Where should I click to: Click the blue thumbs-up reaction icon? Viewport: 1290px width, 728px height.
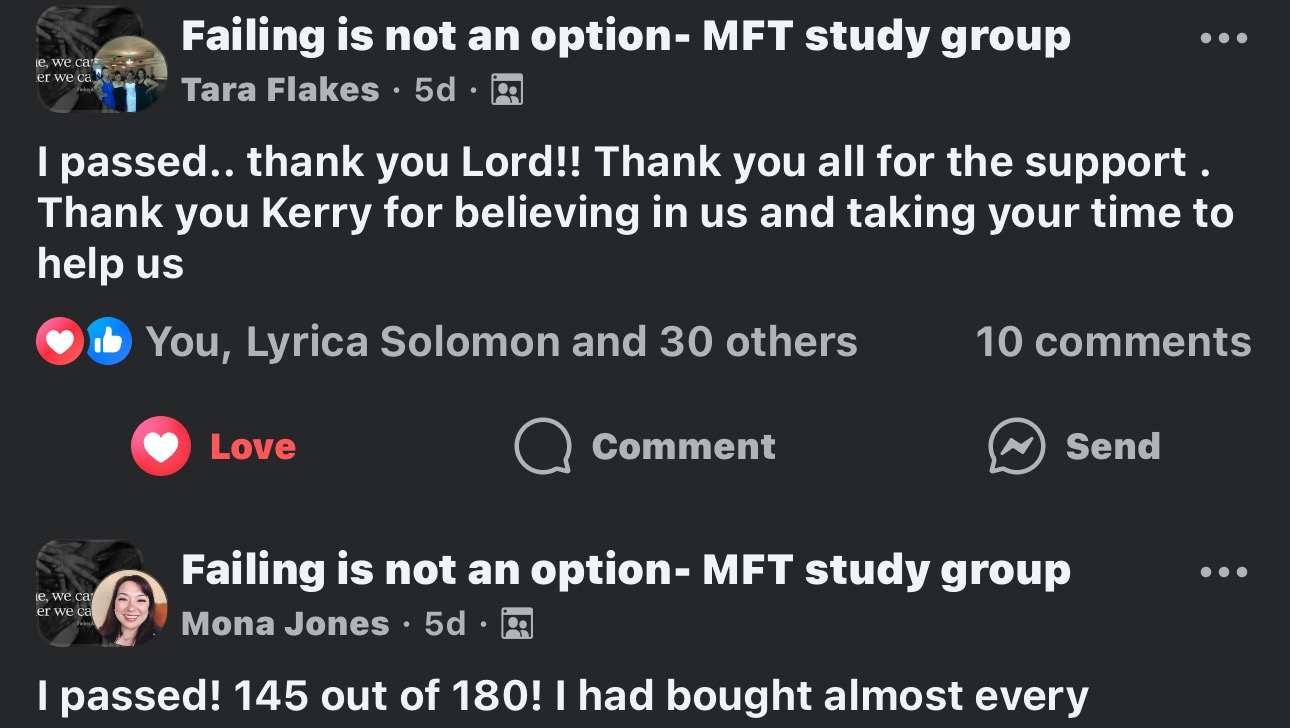(109, 342)
